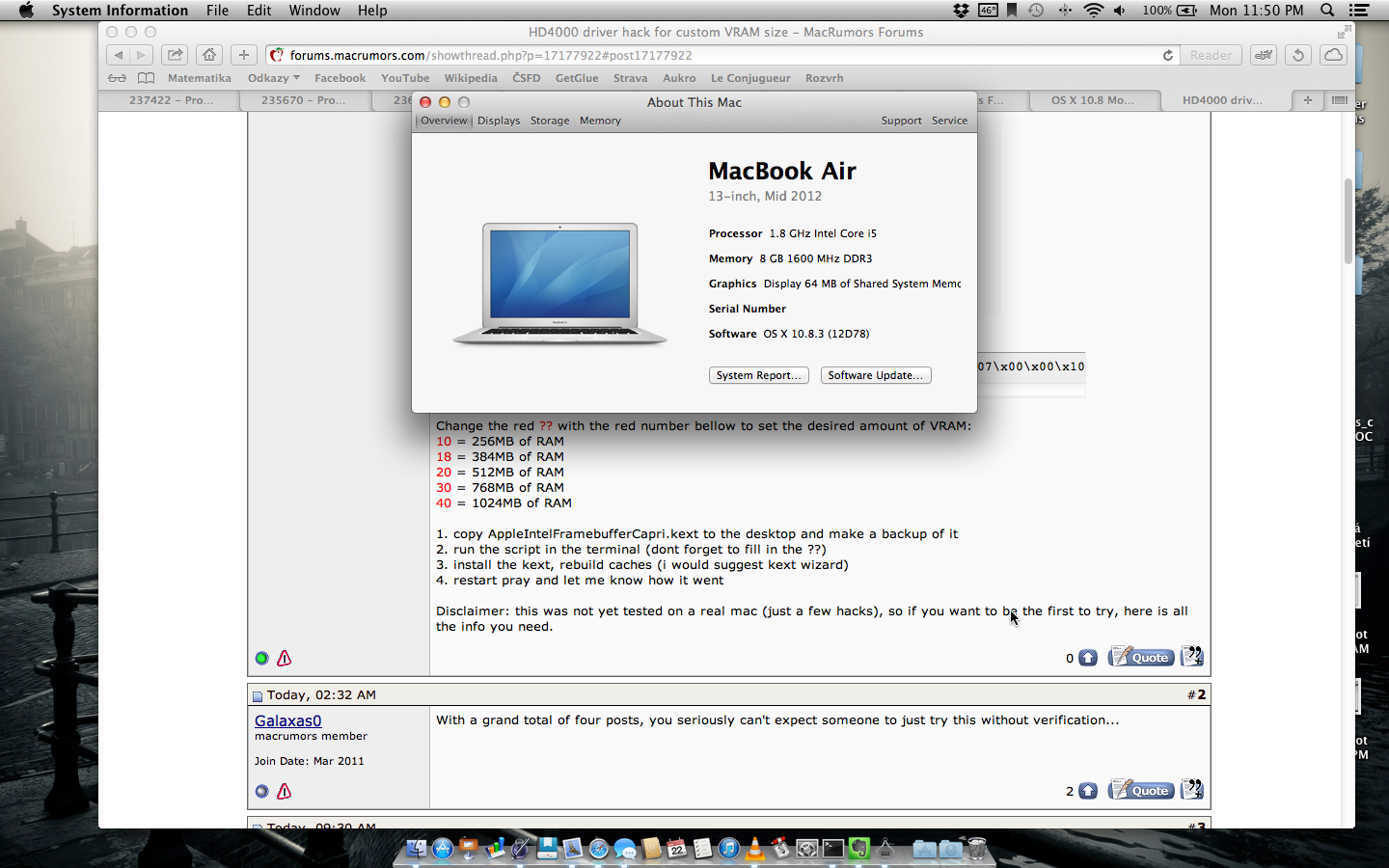1389x868 pixels.
Task: Switch to the Memory tab in About This Mac
Action: 600,121
